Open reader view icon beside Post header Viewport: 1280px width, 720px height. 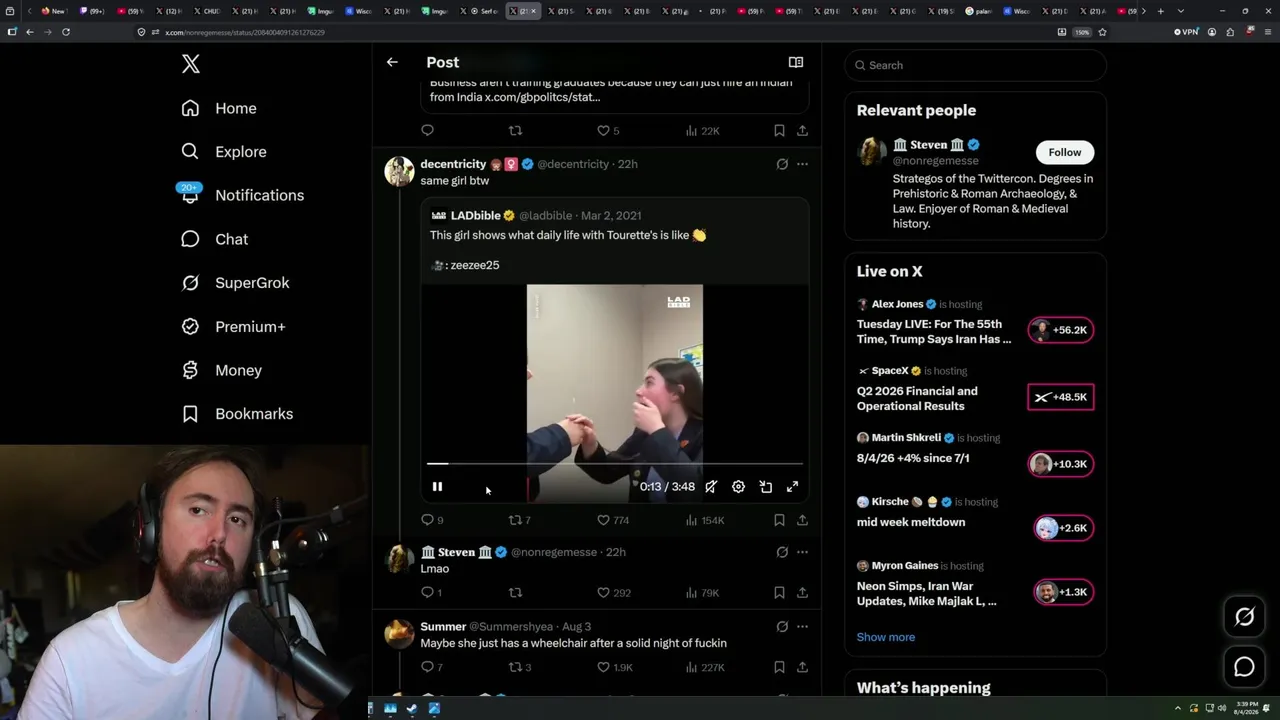(796, 62)
